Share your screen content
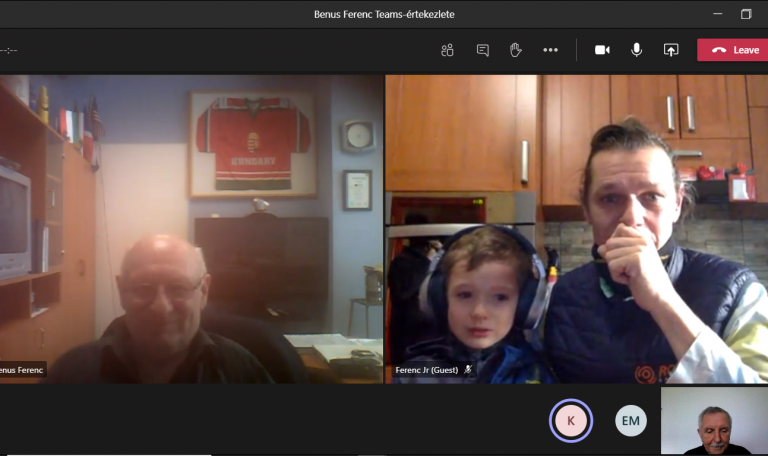This screenshot has height=456, width=768. (x=671, y=50)
